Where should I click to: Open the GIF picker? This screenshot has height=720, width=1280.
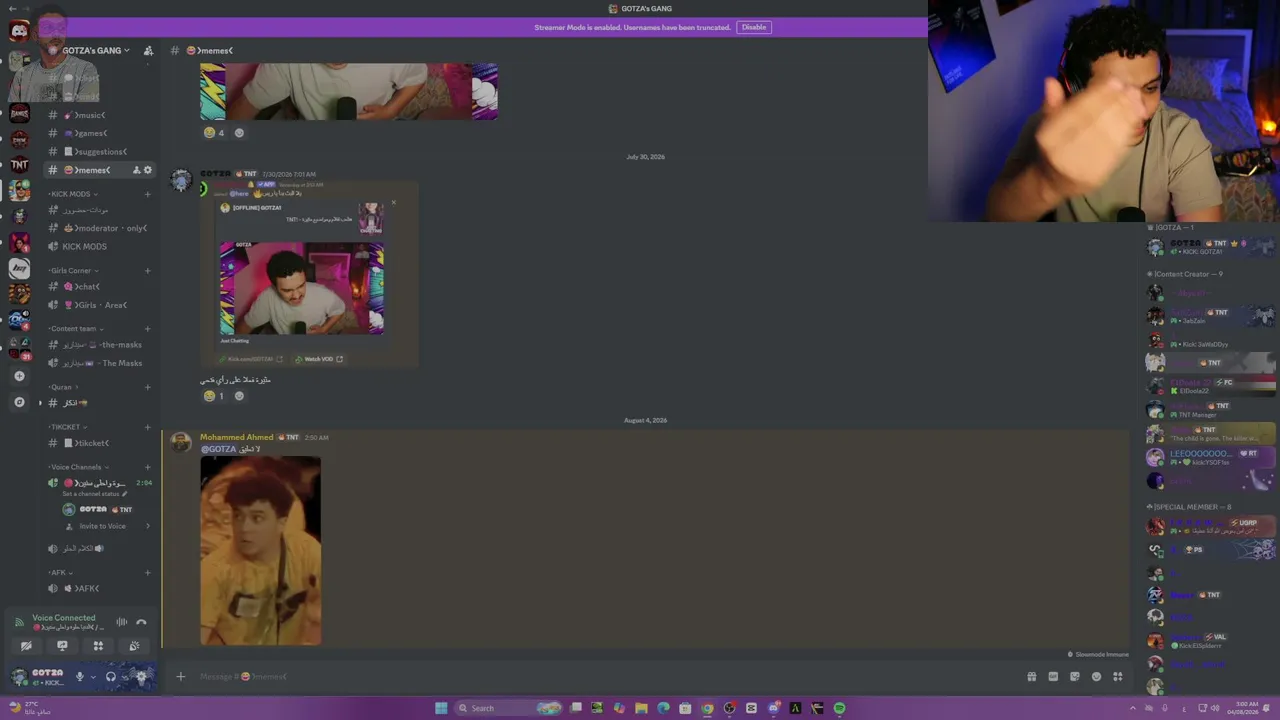[x=1053, y=677]
